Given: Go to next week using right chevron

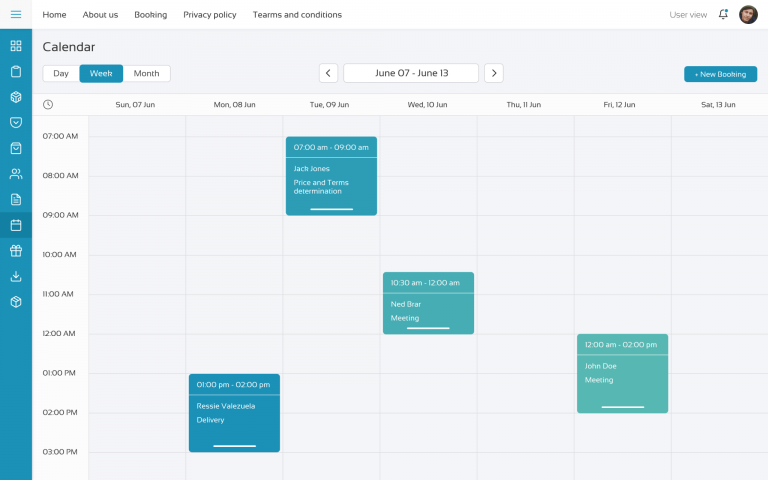Looking at the screenshot, I should point(493,73).
